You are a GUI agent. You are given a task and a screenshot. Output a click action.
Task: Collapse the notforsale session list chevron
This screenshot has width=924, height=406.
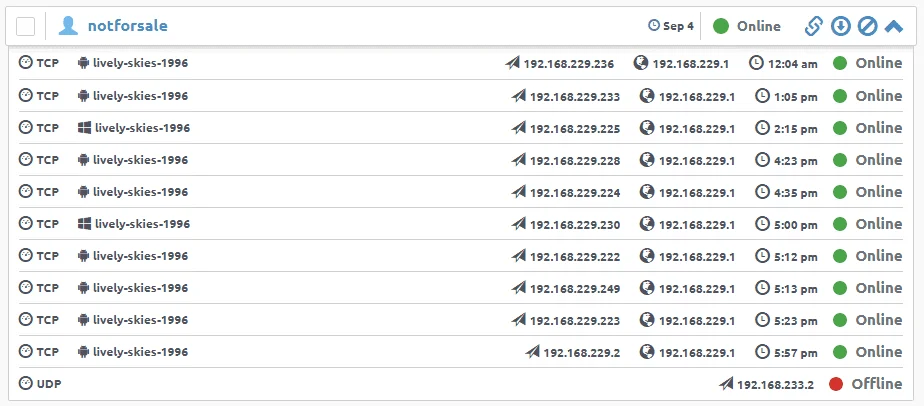[x=894, y=26]
